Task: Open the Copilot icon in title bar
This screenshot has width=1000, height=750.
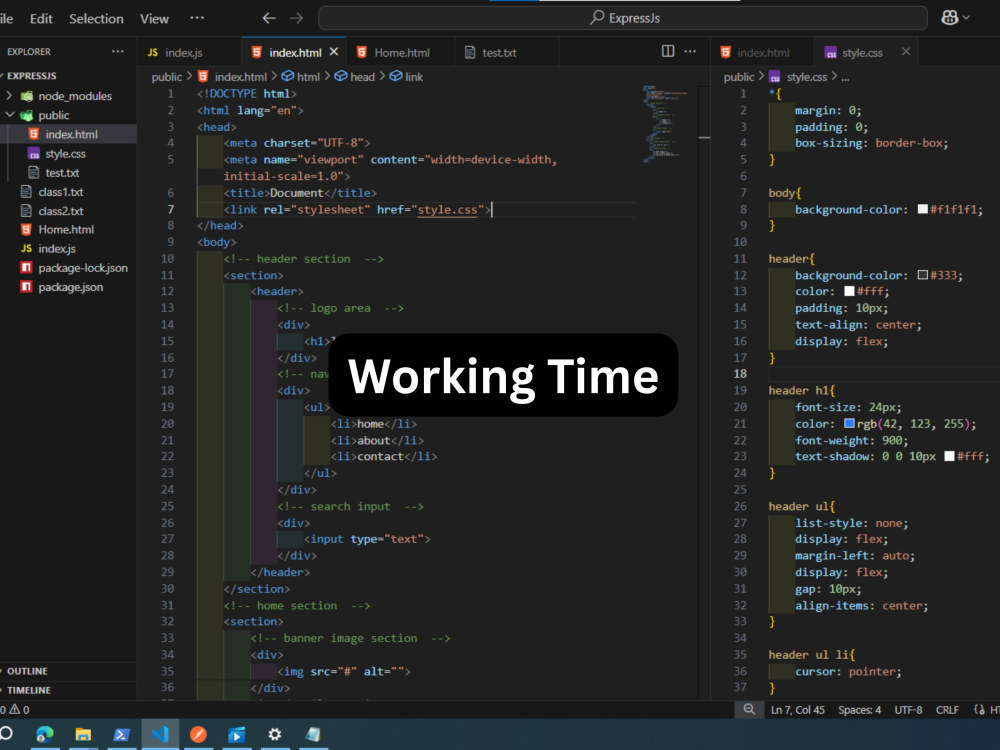Action: point(950,18)
